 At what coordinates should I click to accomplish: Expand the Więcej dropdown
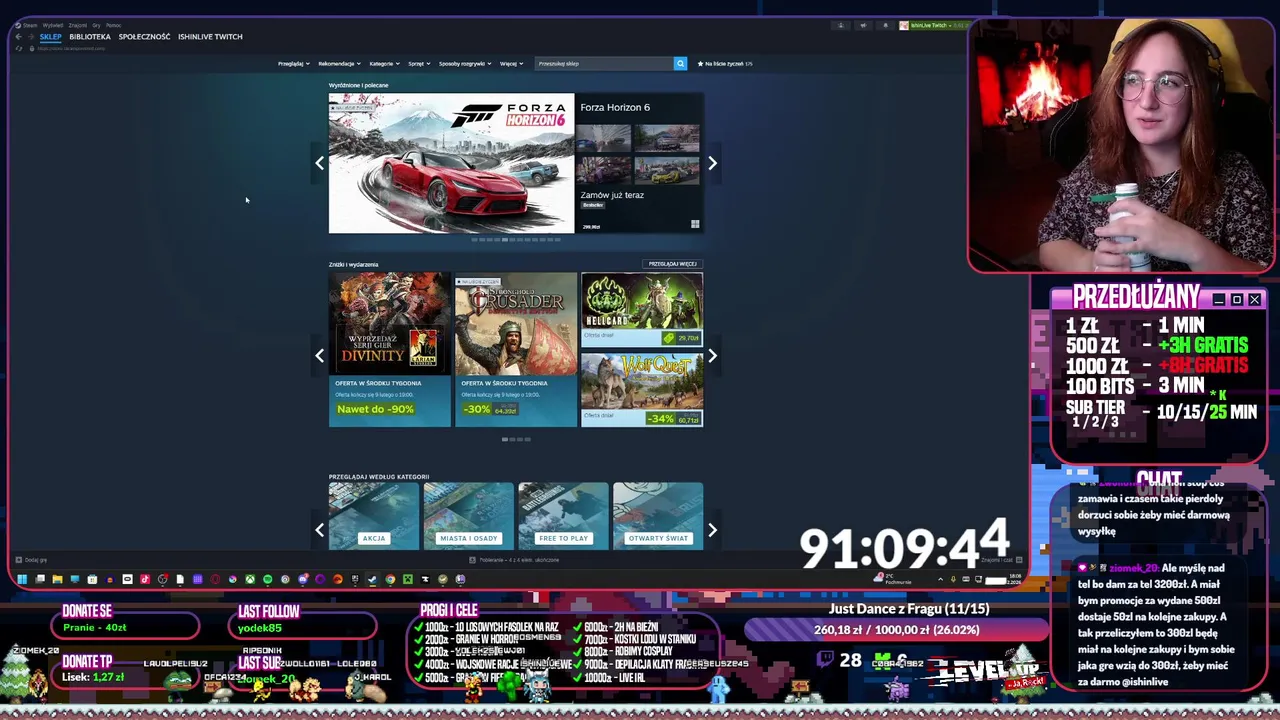511,63
